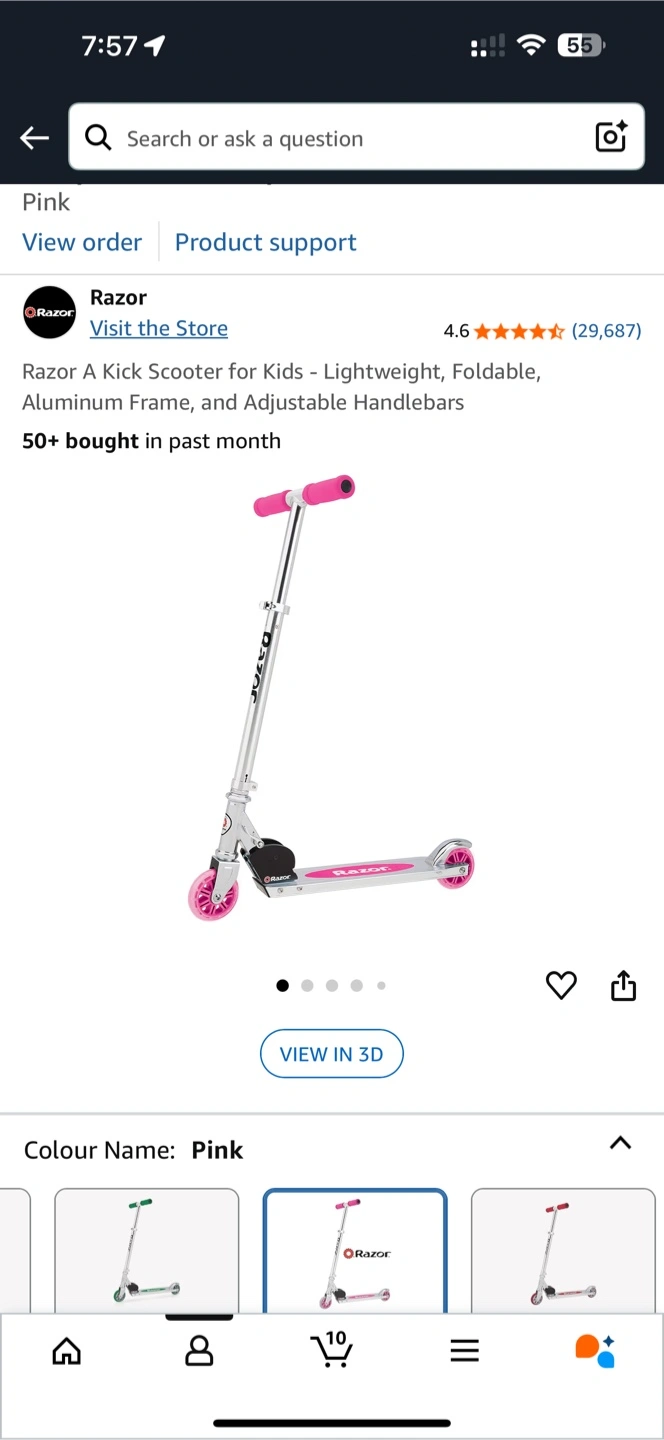Open the Product support link
664x1440 pixels.
(x=266, y=242)
